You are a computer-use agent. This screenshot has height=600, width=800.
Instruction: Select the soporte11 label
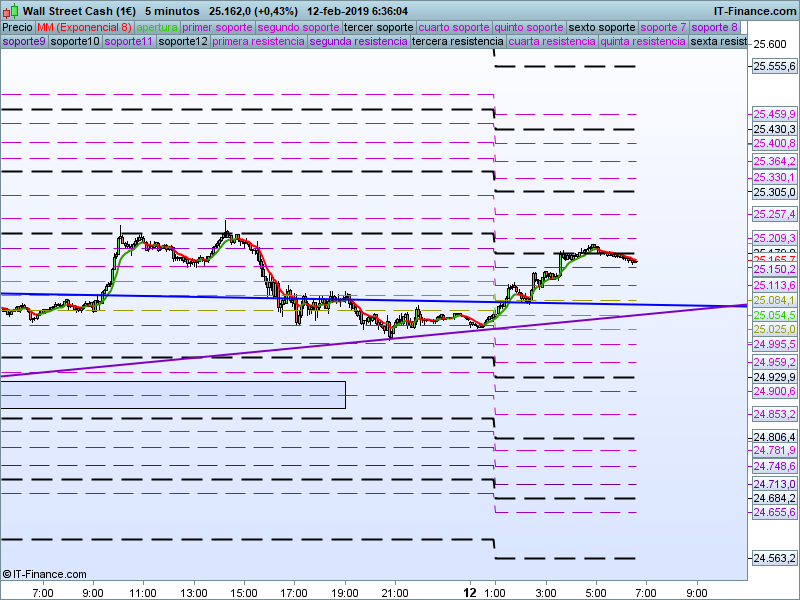129,41
